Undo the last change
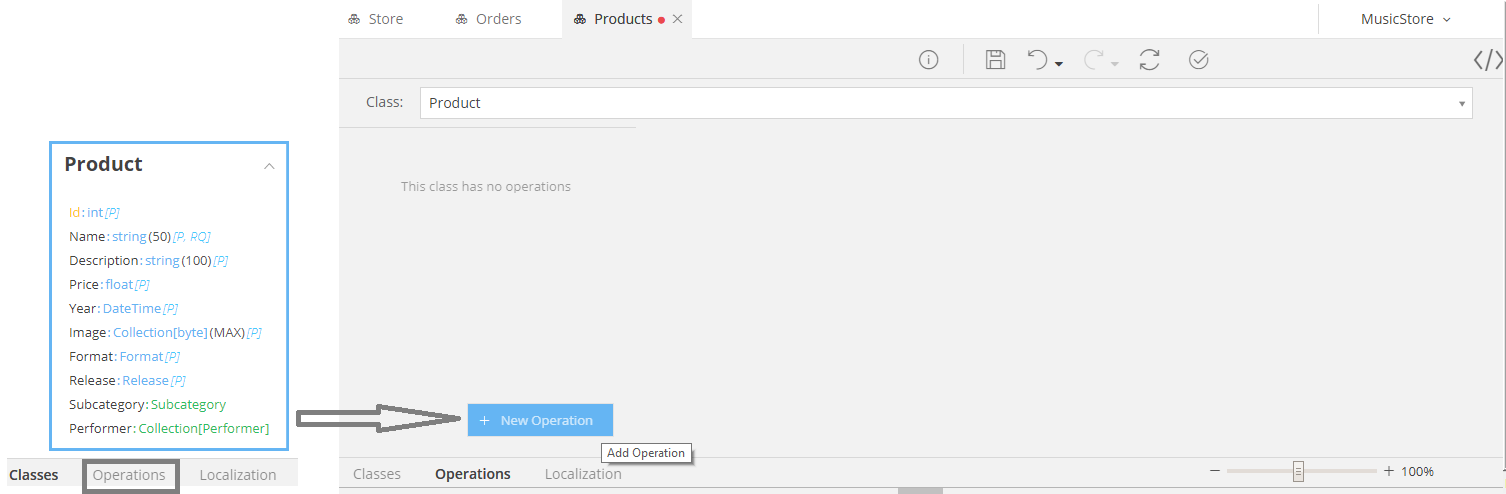This screenshot has height=494, width=1506. coord(1038,60)
